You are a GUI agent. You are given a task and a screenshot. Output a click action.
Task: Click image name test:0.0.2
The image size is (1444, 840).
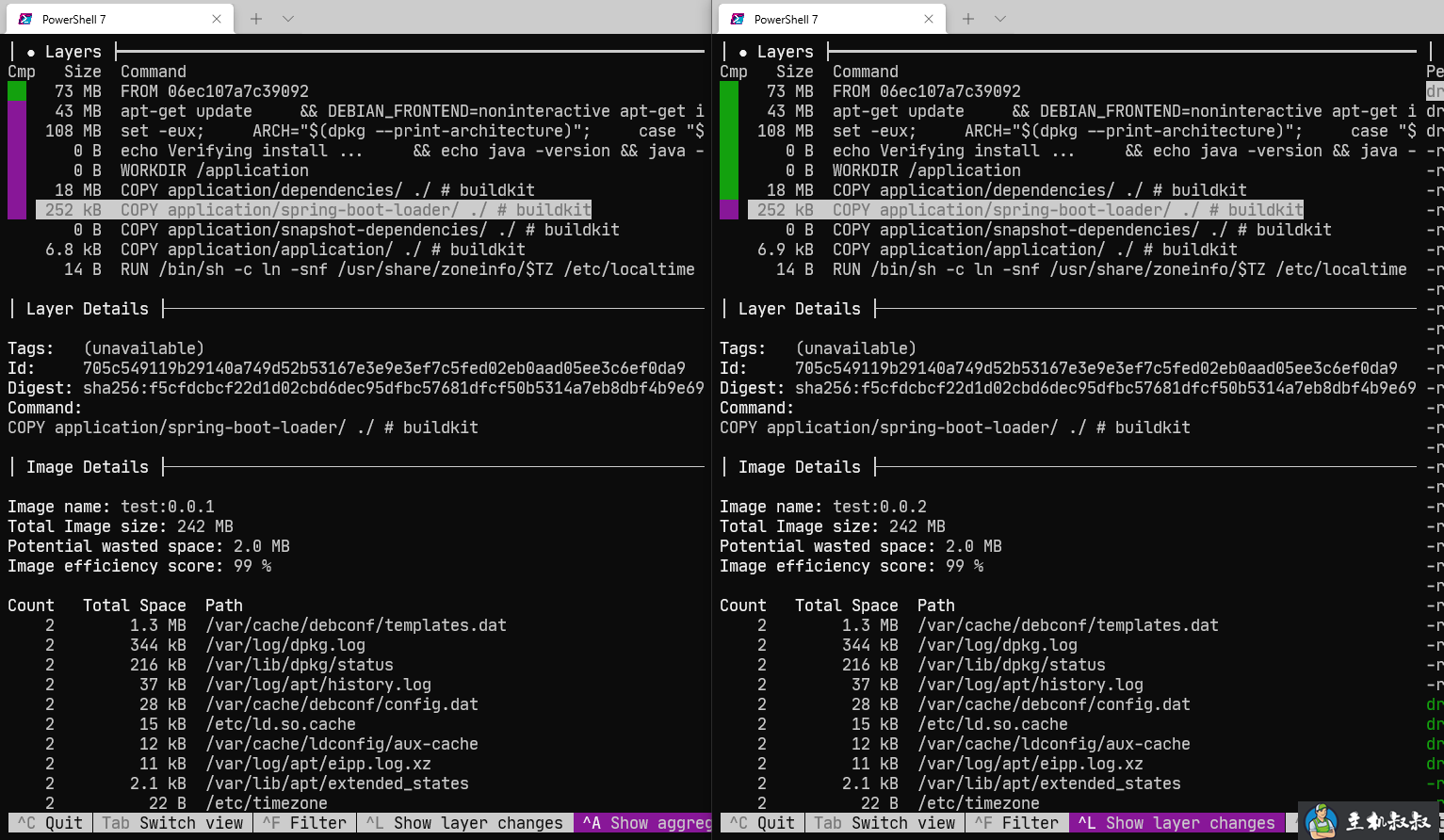(x=880, y=507)
